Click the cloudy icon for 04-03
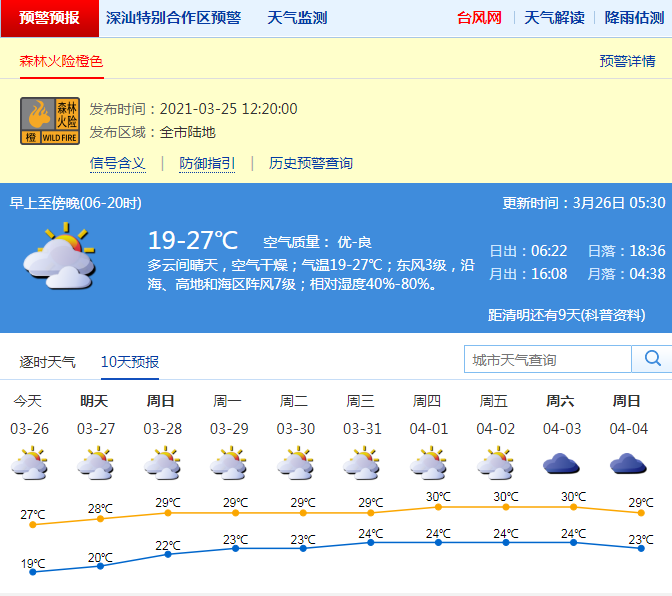 pos(561,465)
